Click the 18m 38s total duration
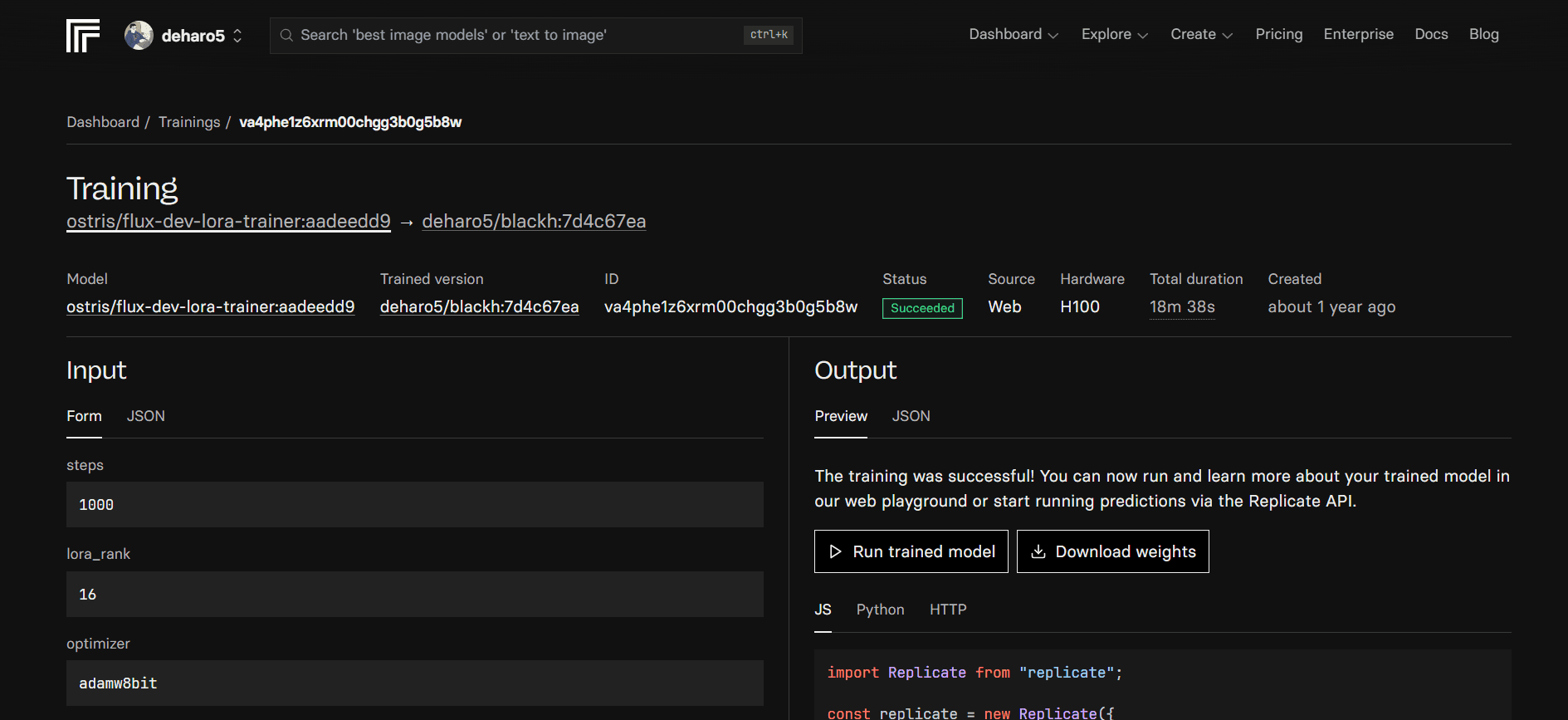Screen dimensions: 1568x720 pyautogui.click(x=1181, y=307)
